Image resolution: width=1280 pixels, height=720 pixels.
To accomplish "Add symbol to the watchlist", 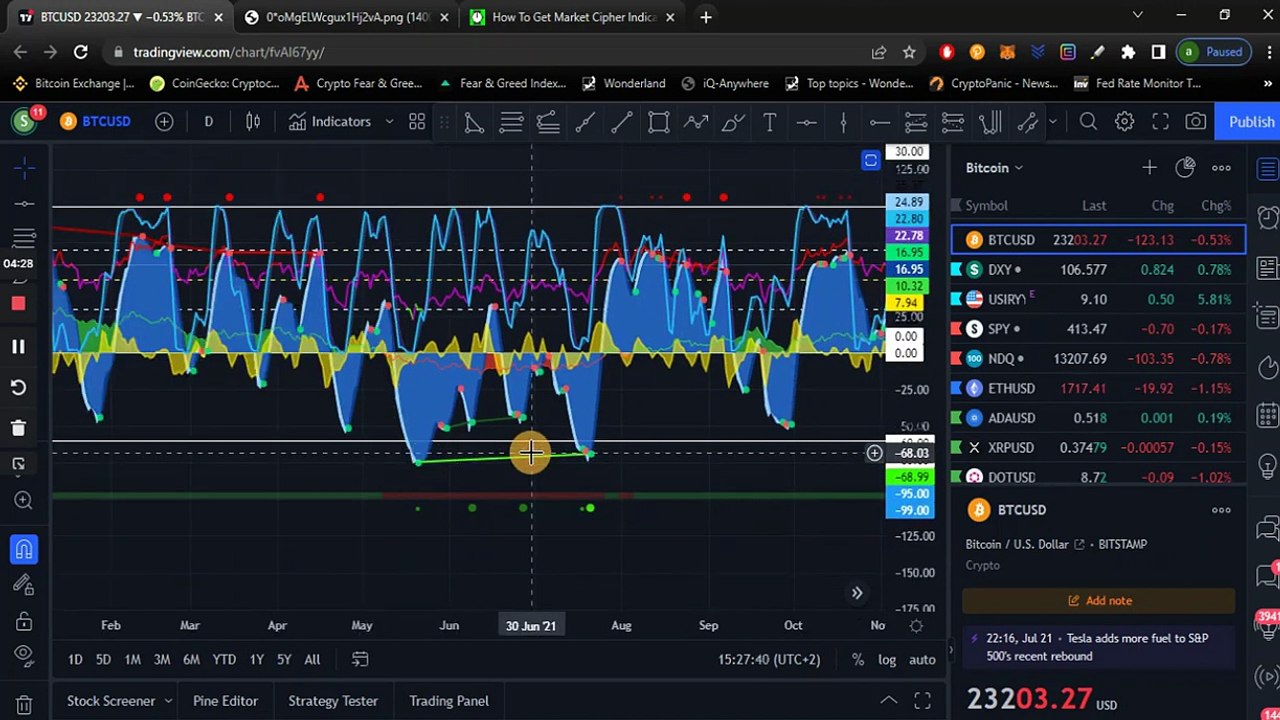I will point(1149,168).
